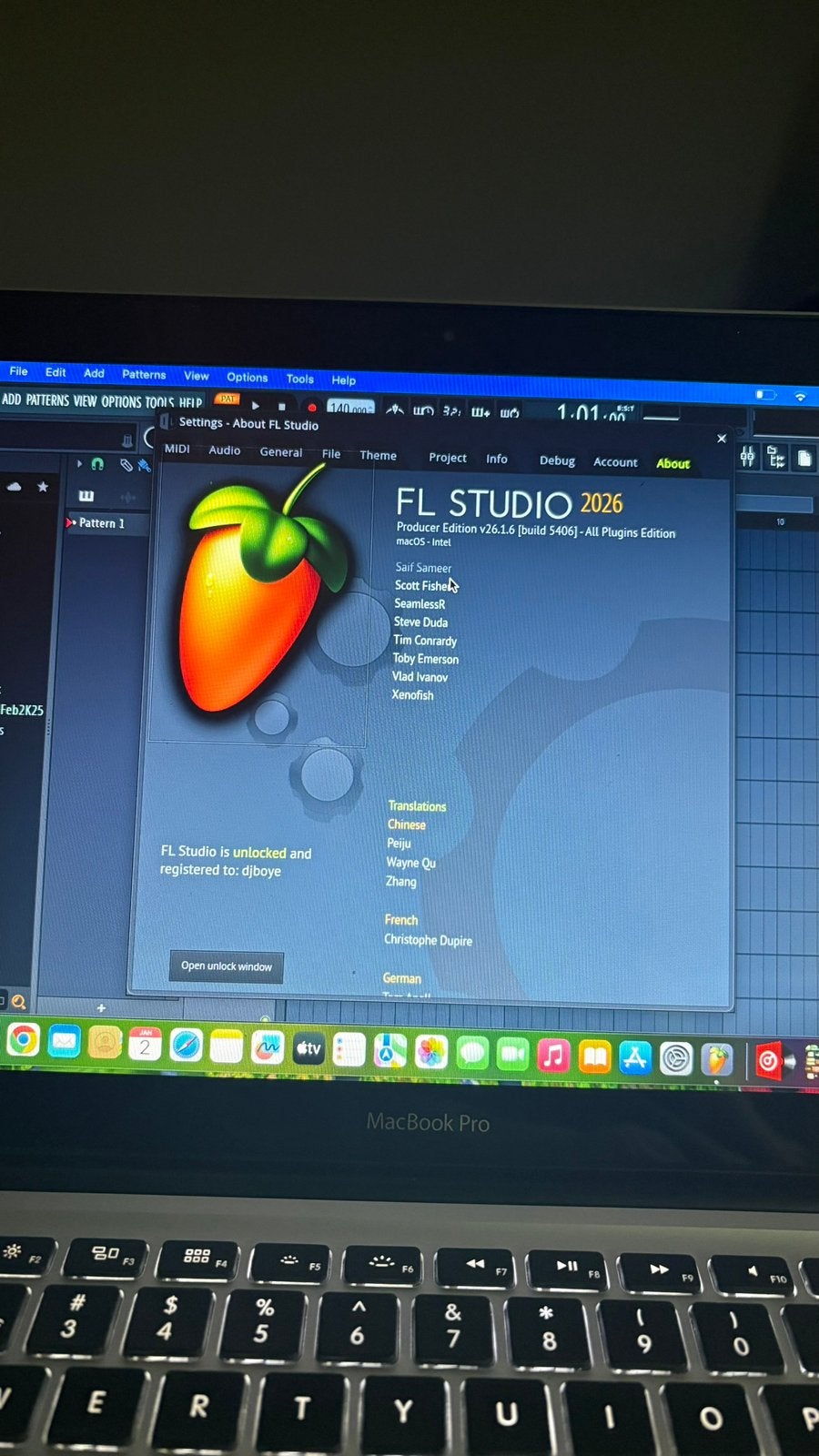Select Pattern 1 in the pattern list
The width and height of the screenshot is (819, 1456).
tap(101, 523)
